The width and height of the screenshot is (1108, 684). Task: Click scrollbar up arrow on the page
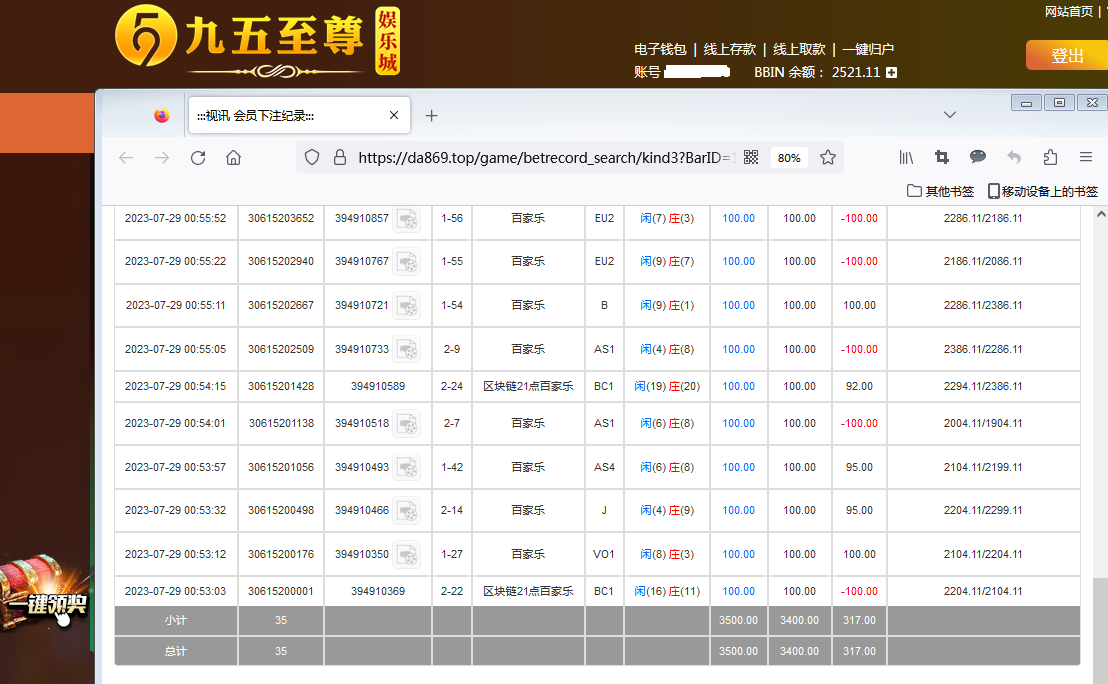tap(1100, 214)
